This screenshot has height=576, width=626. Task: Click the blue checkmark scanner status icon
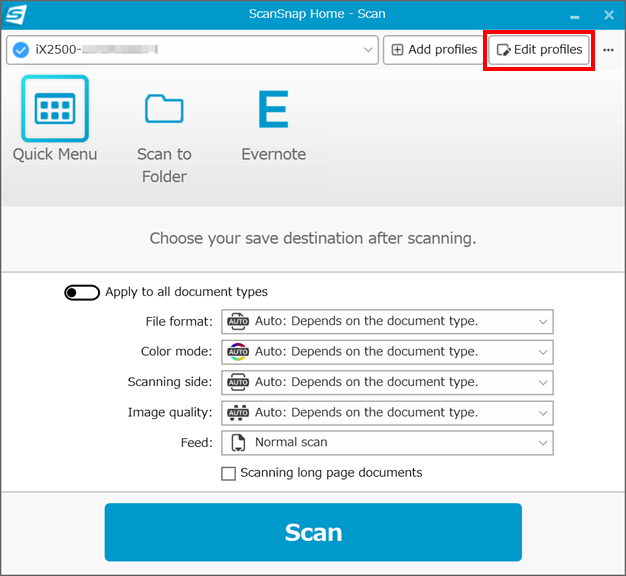[21, 50]
